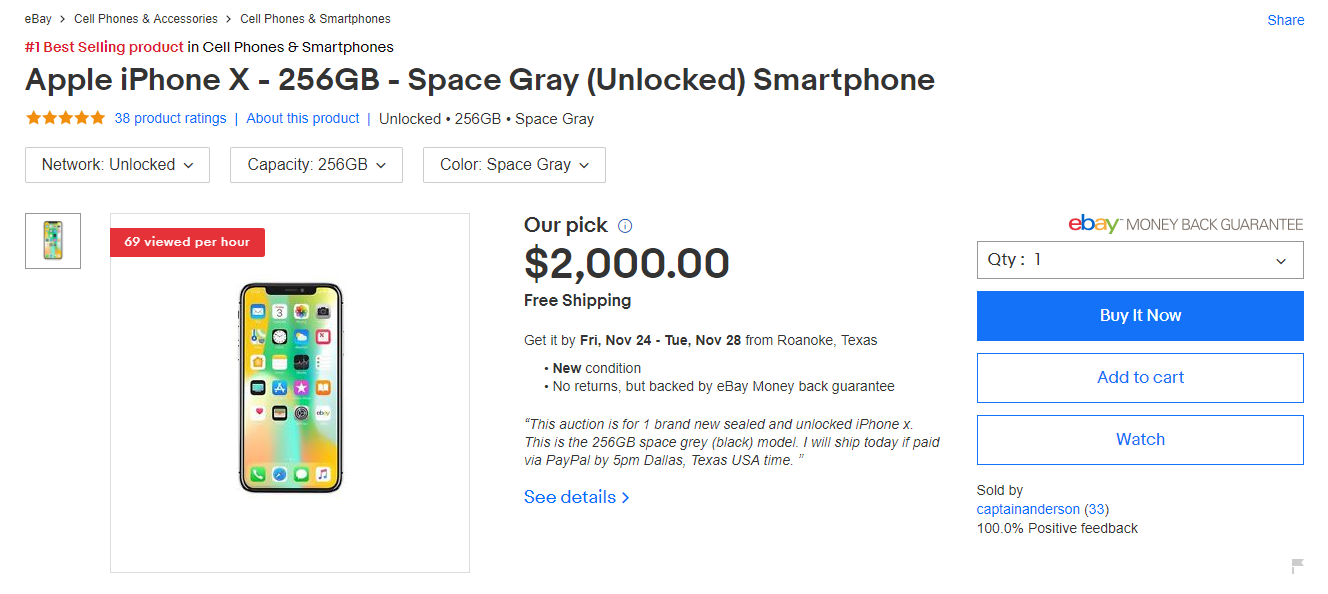This screenshot has width=1328, height=594.
Task: Click the "69 viewed per hour" badge
Action: (x=187, y=242)
